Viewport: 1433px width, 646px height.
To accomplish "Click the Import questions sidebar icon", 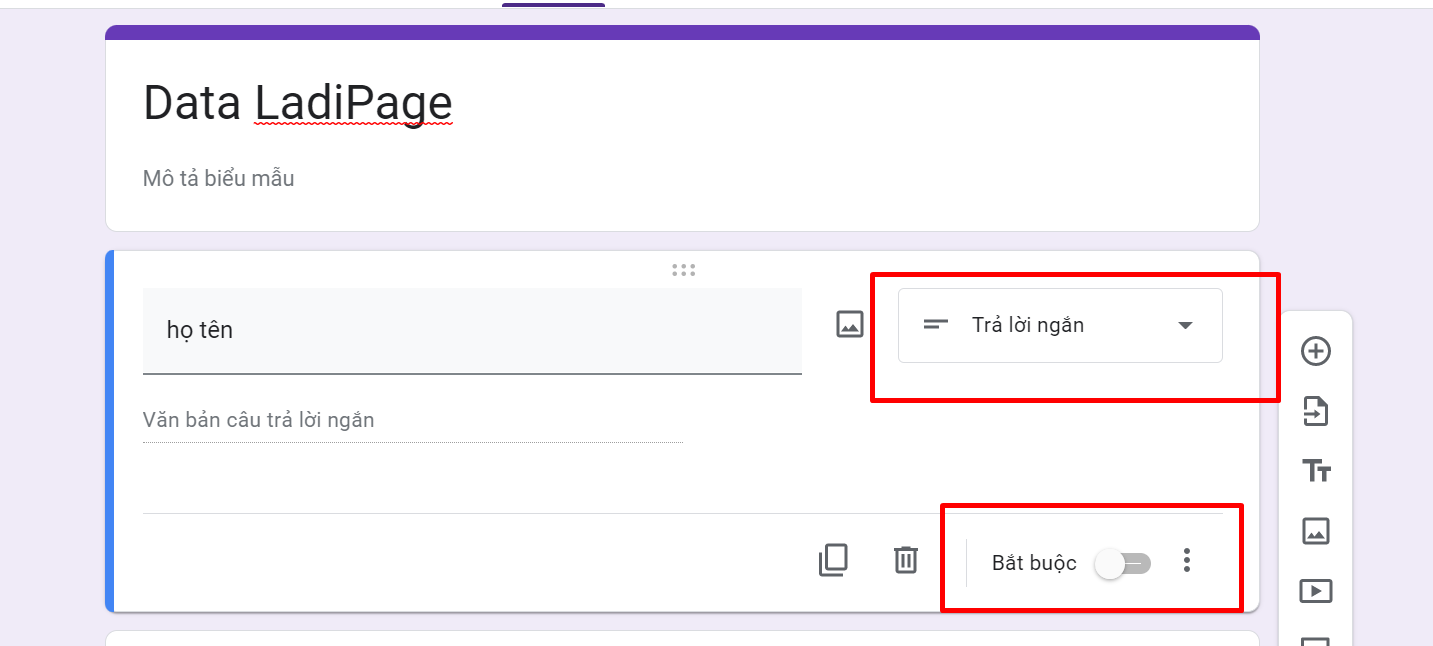I will [1315, 411].
